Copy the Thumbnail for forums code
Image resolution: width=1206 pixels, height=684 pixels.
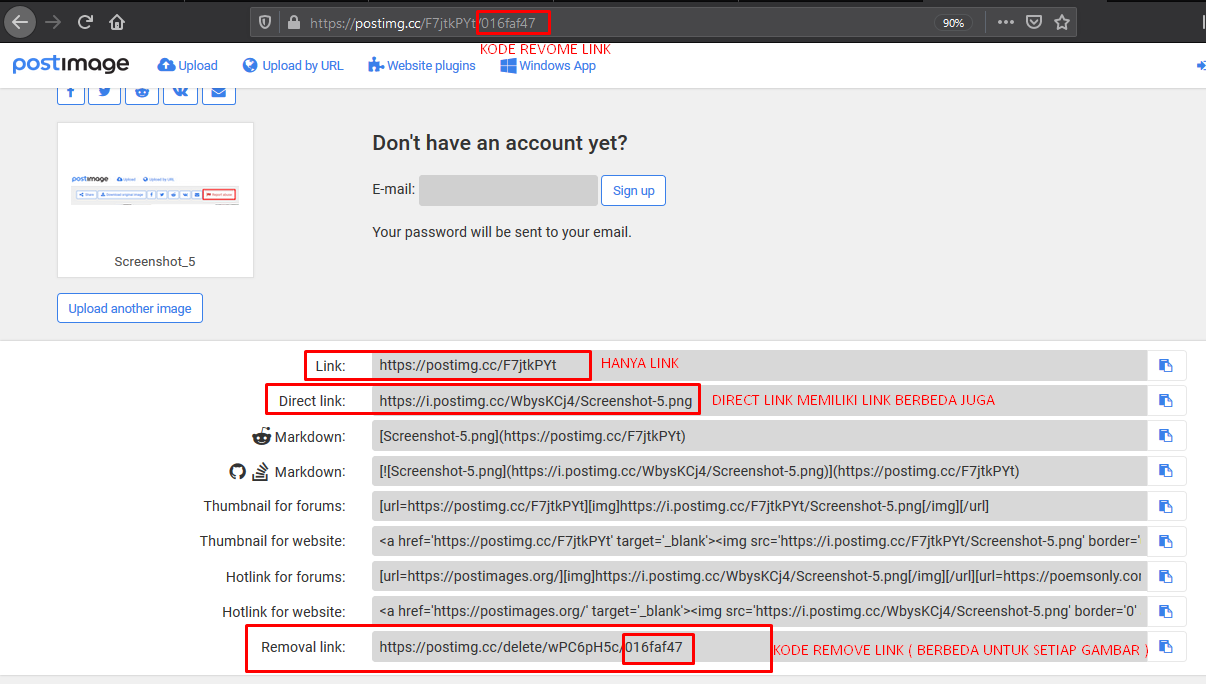pyautogui.click(x=1165, y=506)
